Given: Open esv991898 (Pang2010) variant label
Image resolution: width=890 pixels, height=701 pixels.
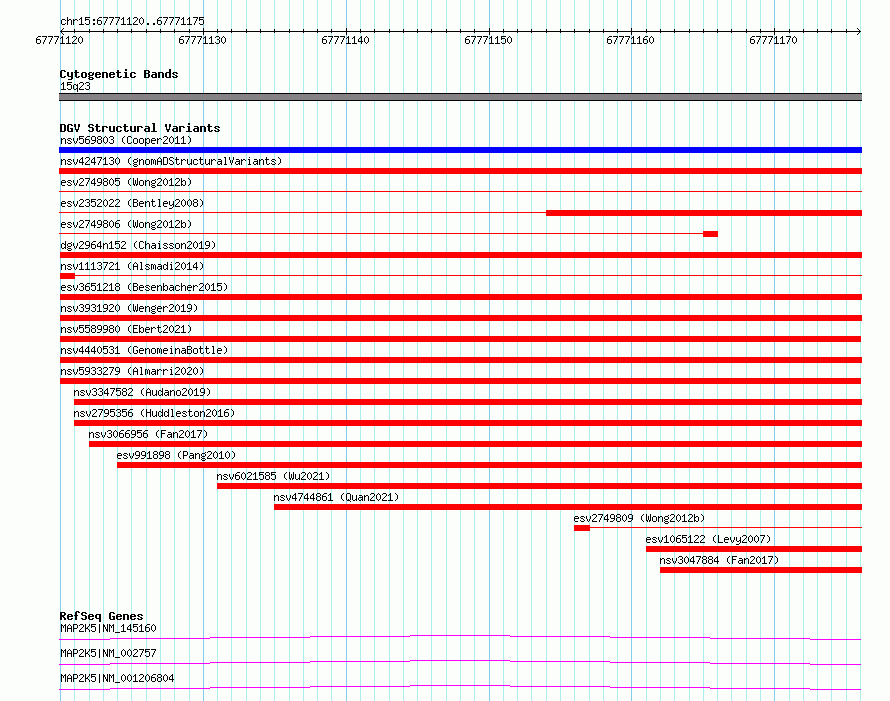Looking at the screenshot, I should [176, 455].
